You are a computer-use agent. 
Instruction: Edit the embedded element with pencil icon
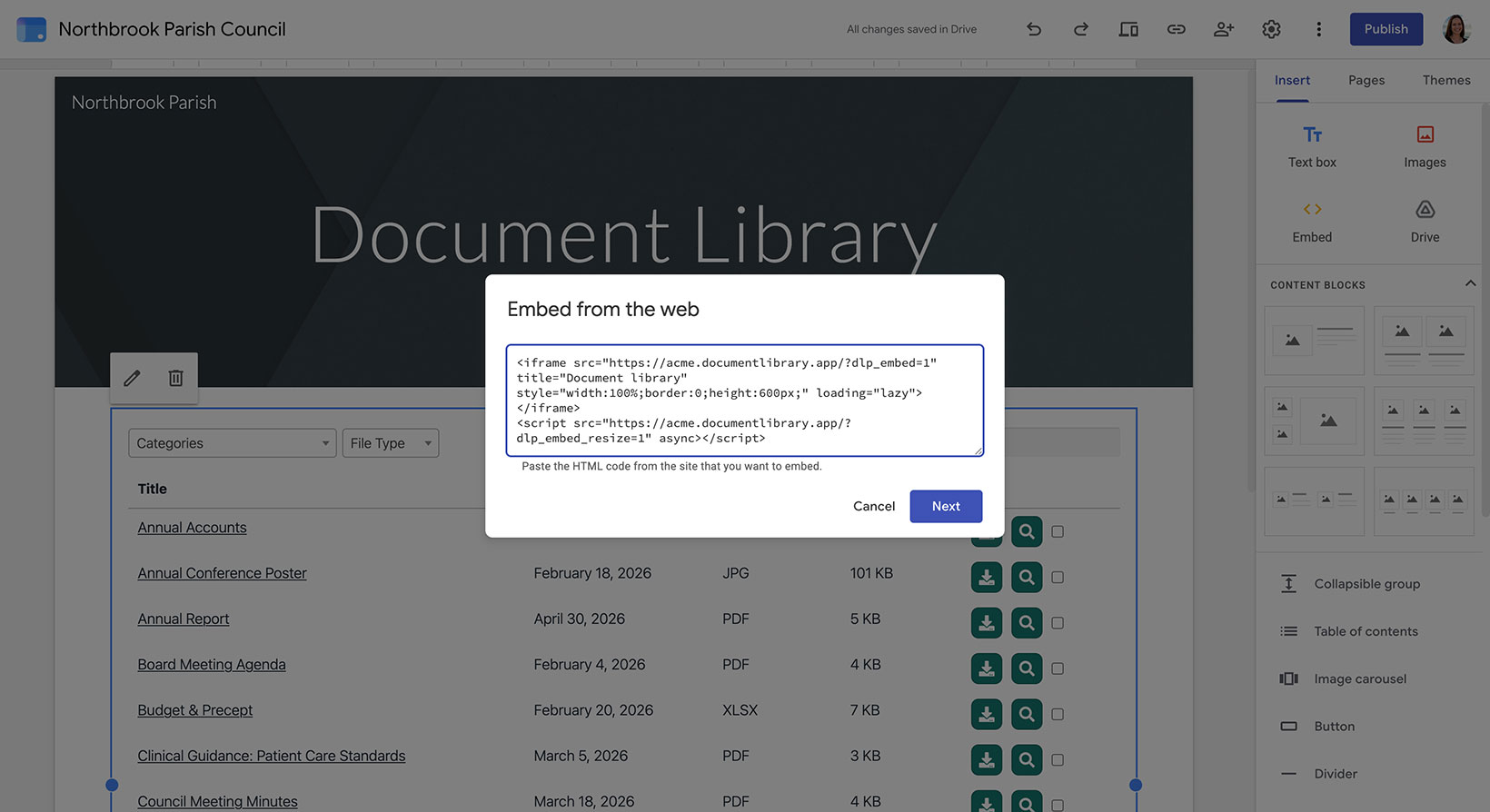pyautogui.click(x=132, y=378)
